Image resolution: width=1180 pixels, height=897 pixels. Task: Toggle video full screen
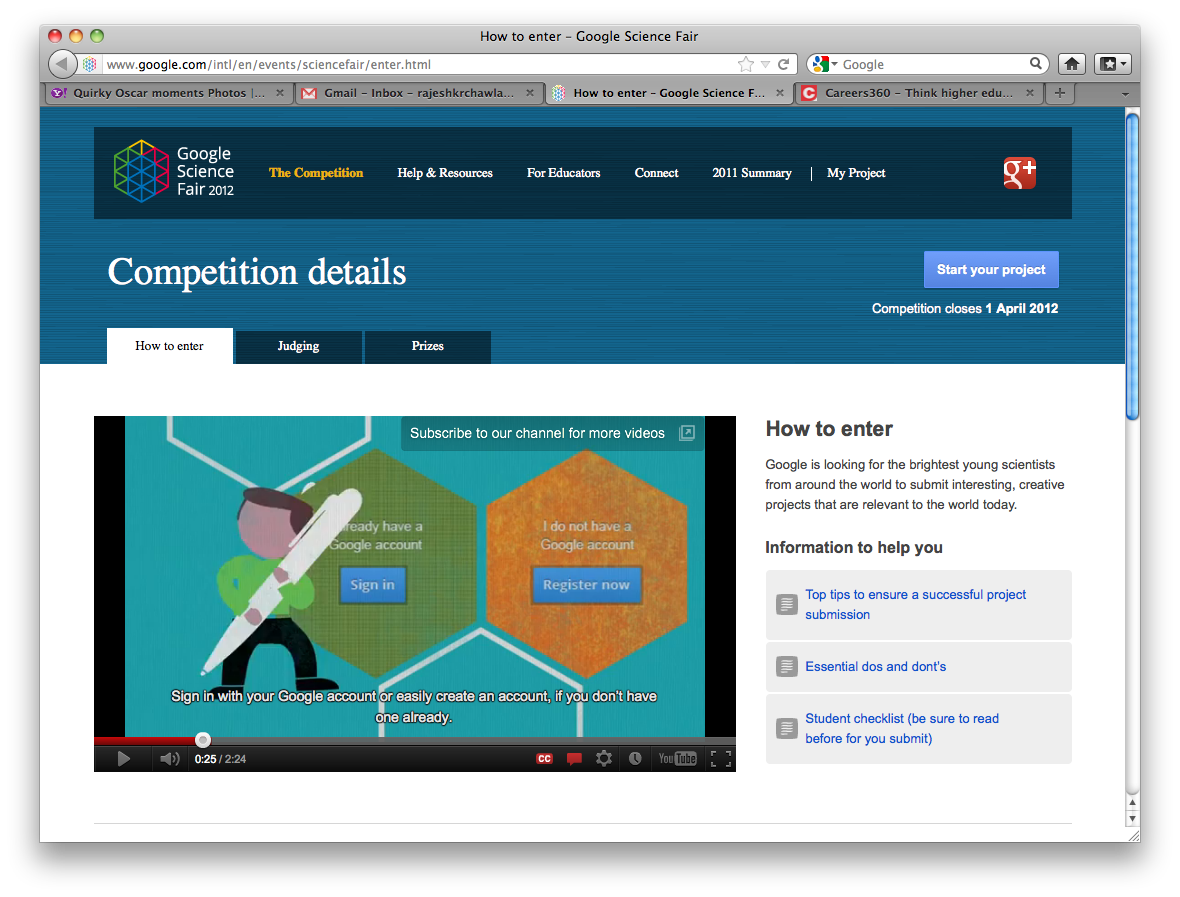click(721, 759)
